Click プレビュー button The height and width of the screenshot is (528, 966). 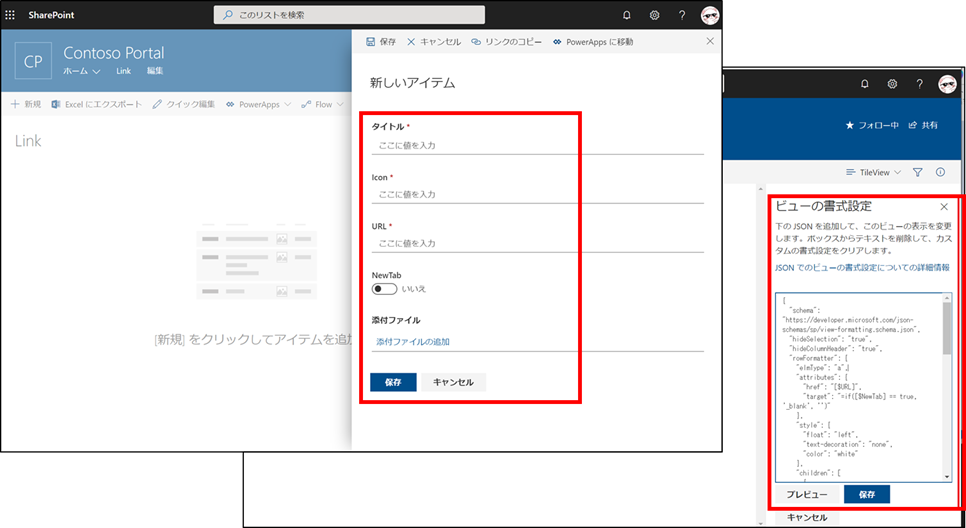(806, 494)
